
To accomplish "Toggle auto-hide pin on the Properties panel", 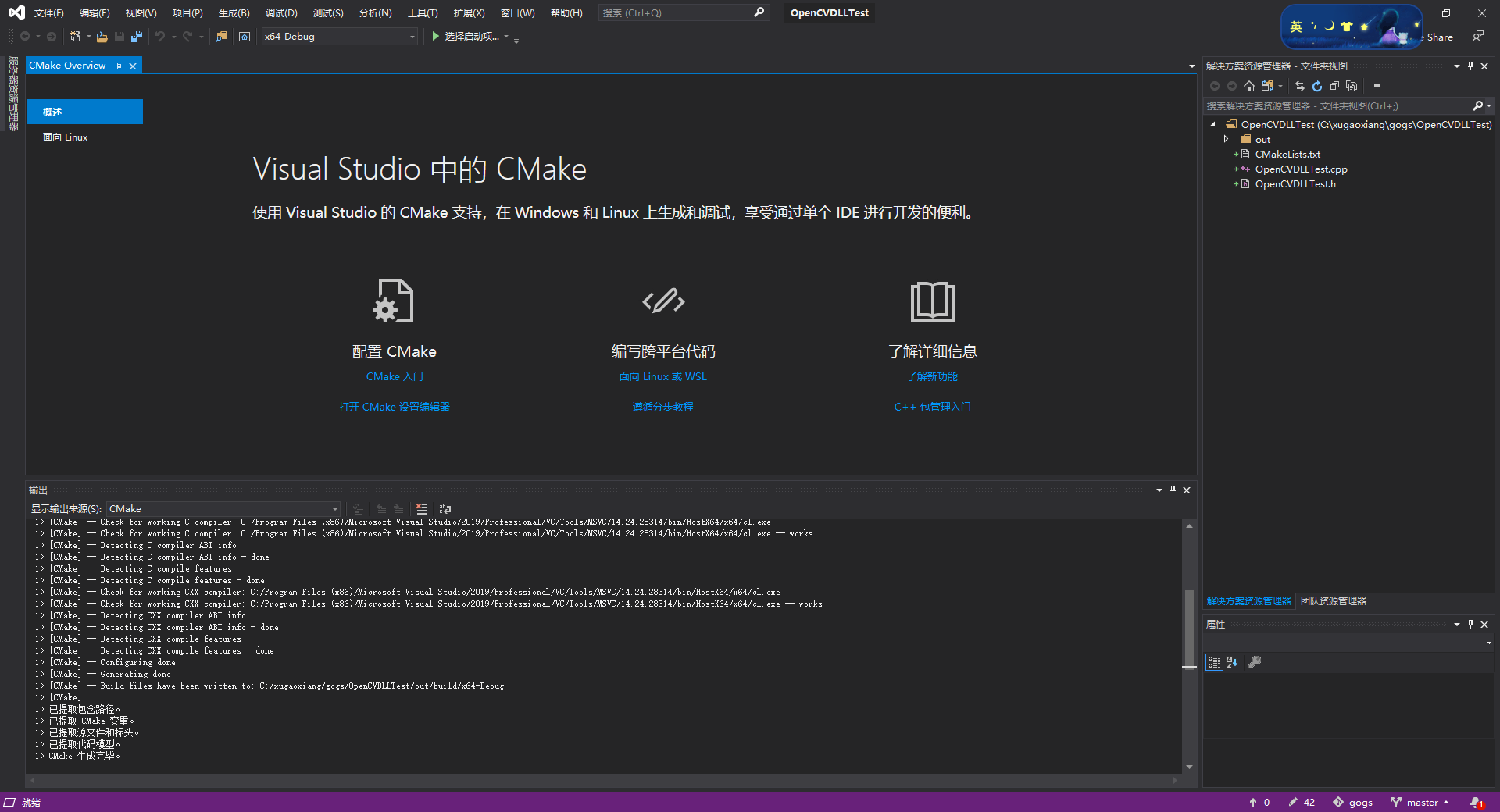I will coord(1470,624).
